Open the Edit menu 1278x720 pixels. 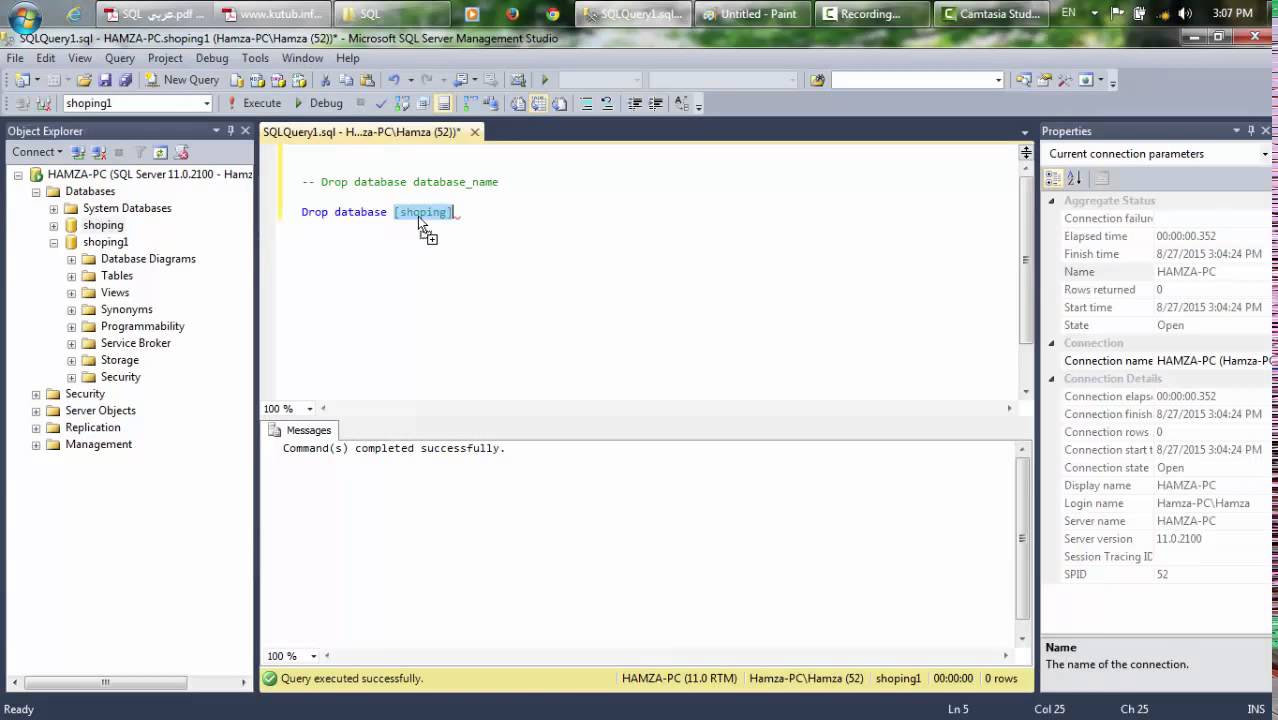tap(46, 58)
